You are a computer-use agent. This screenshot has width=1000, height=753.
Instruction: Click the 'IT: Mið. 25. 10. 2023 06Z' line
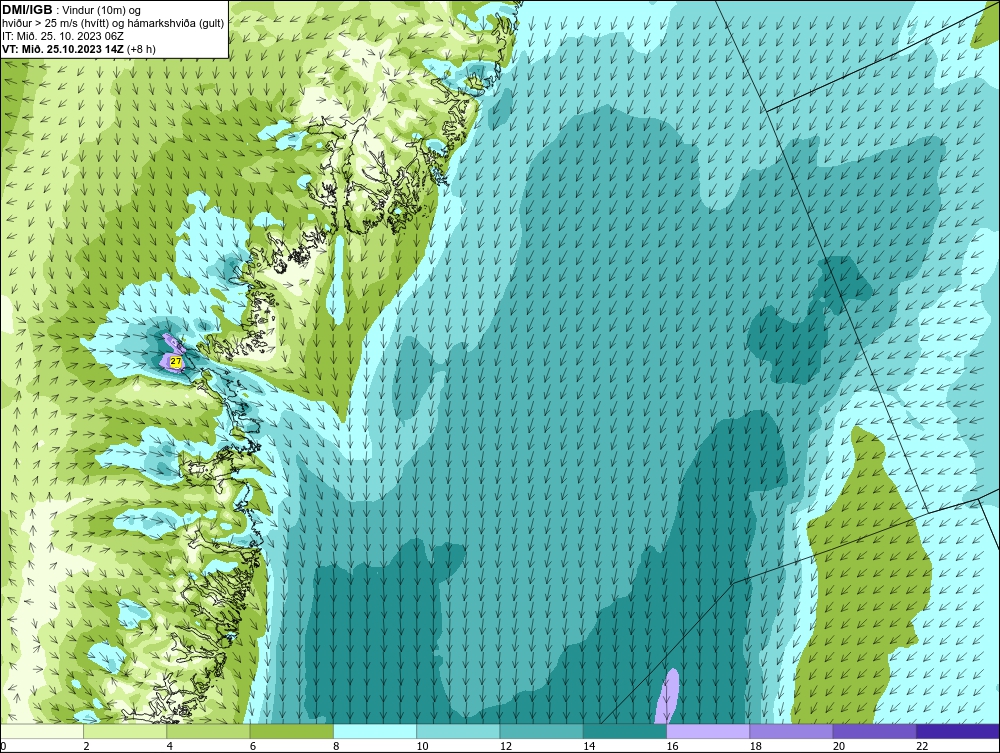click(63, 36)
